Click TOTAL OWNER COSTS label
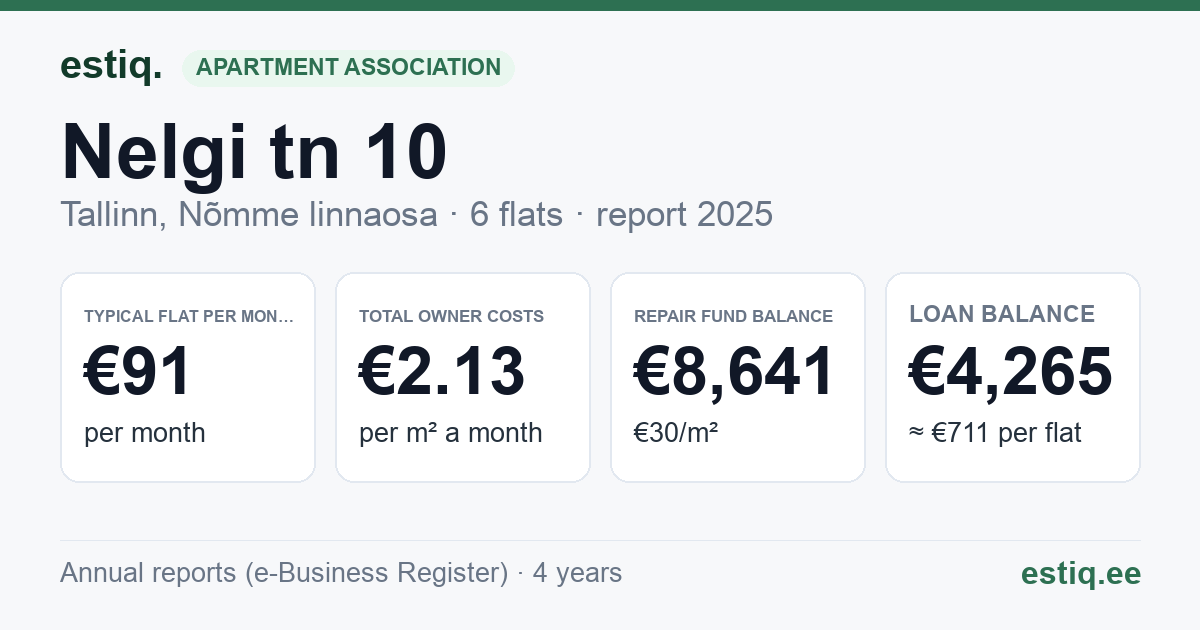This screenshot has height=630, width=1200. click(452, 316)
